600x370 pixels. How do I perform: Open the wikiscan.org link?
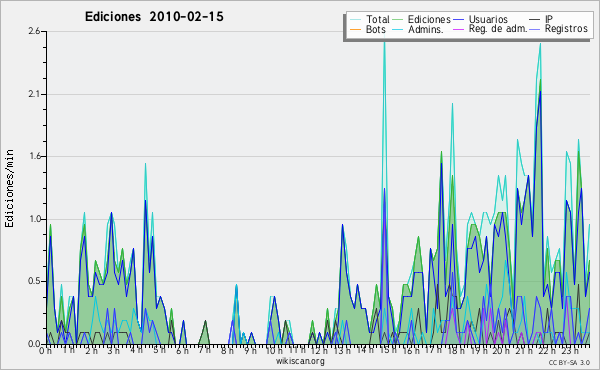point(300,361)
